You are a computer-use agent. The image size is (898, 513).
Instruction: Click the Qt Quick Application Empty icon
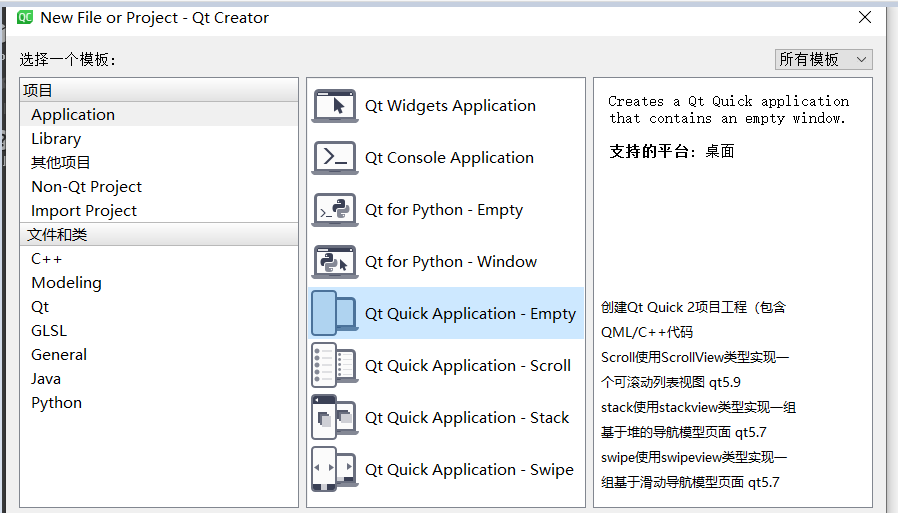tap(335, 313)
